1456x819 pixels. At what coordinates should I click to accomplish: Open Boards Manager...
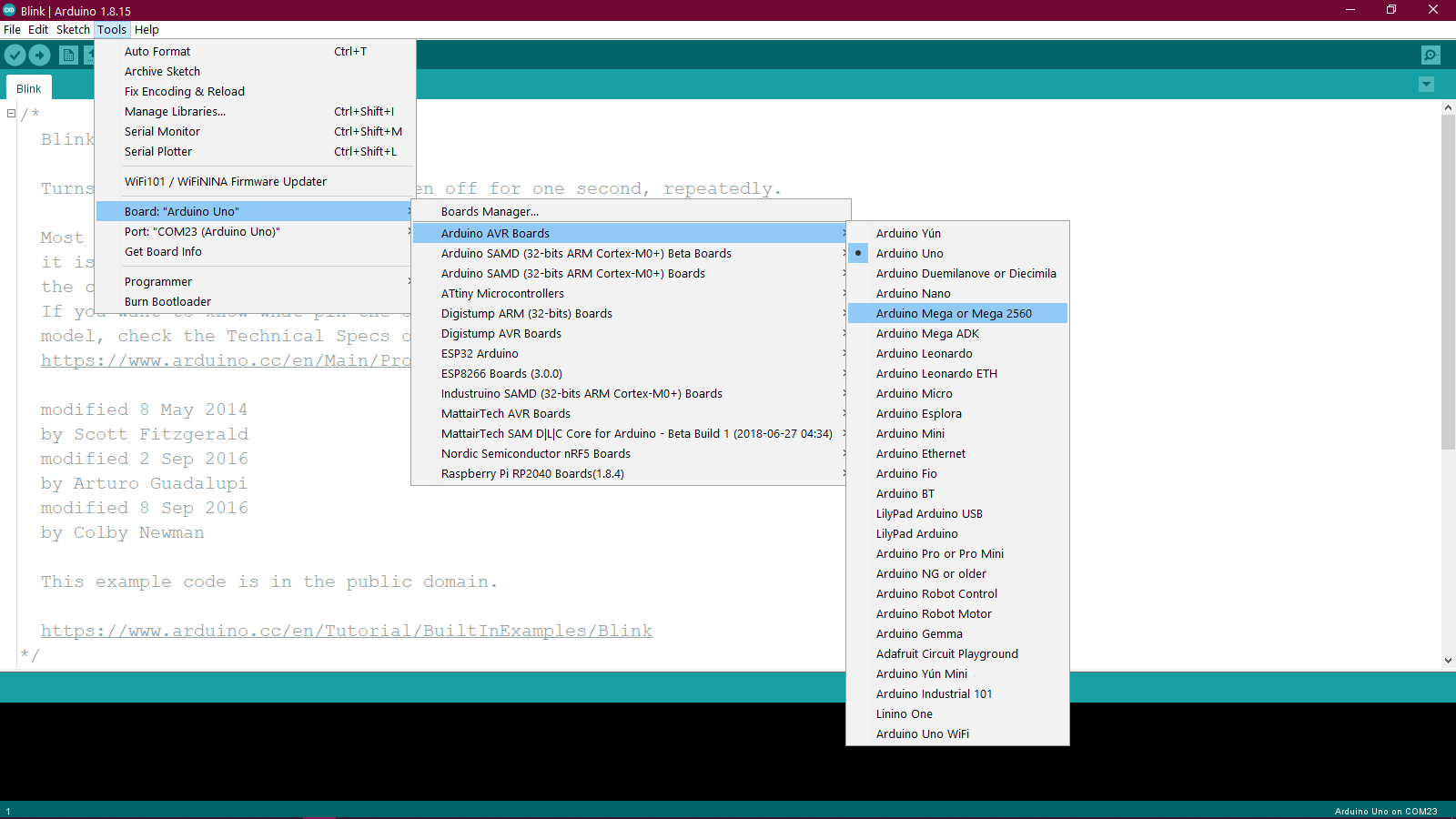(631, 211)
